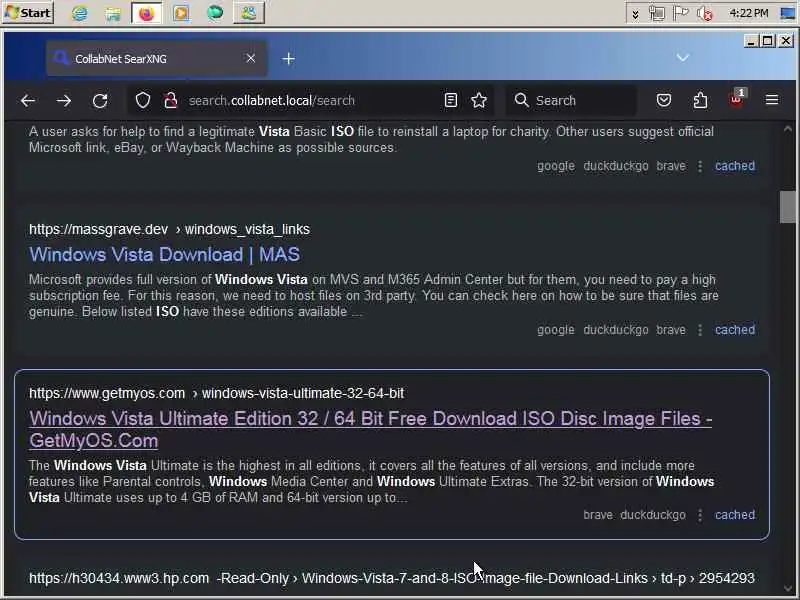Click duckduckgo label under getmyos result
The image size is (800, 600).
pos(653,515)
